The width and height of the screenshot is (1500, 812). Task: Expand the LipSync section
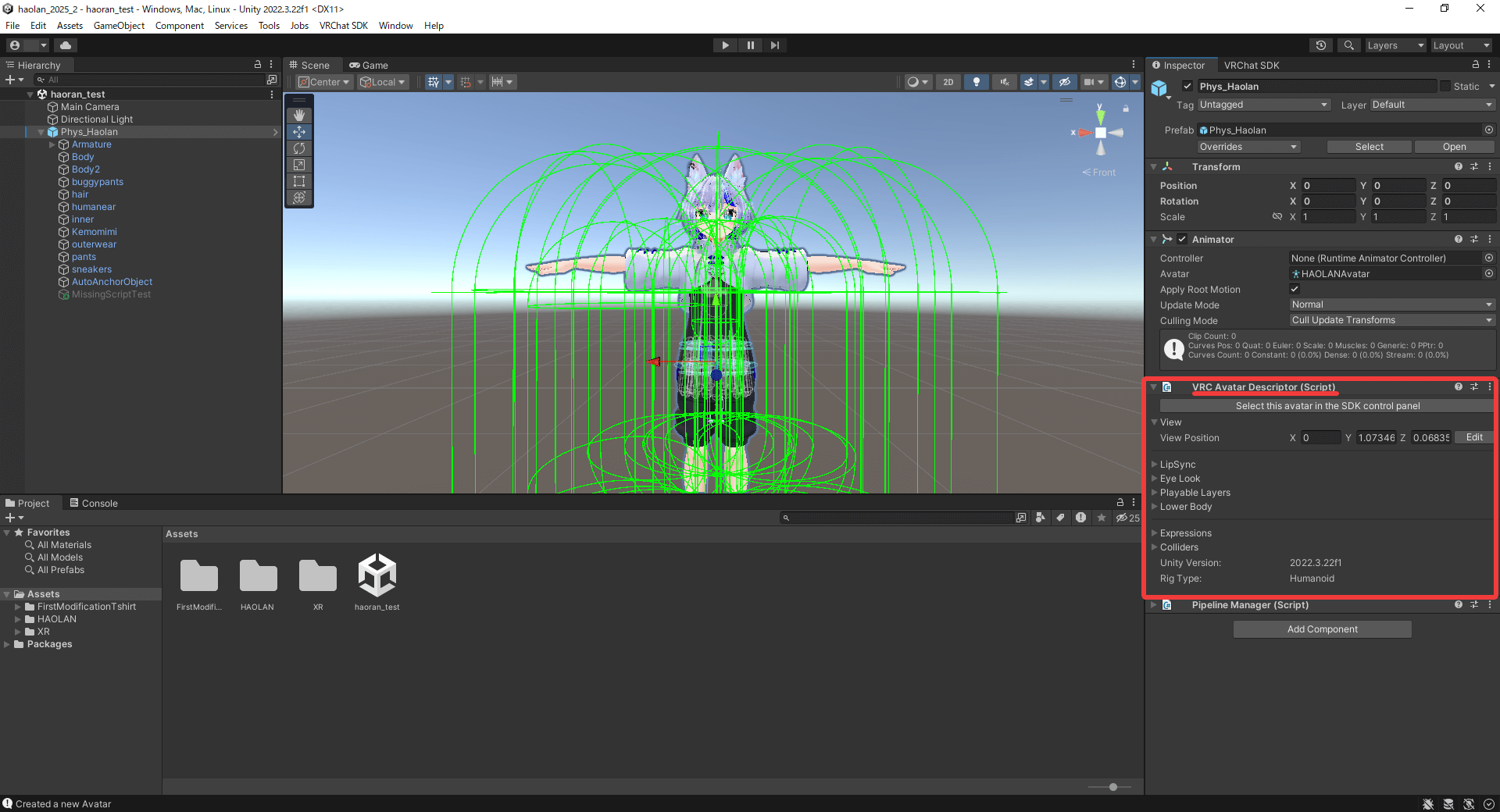1155,465
